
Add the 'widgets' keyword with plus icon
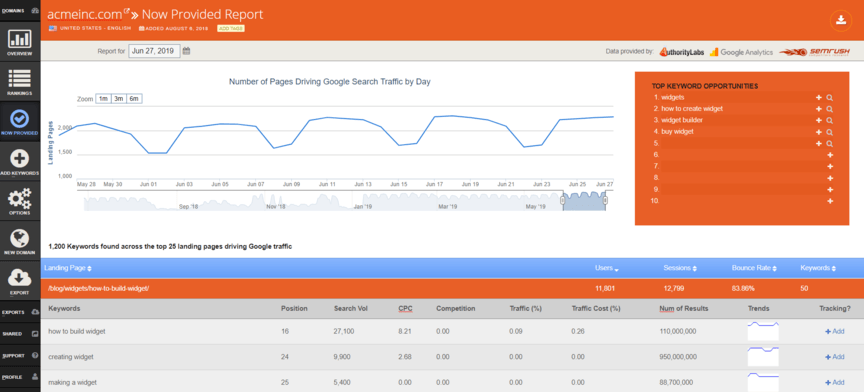(x=819, y=98)
